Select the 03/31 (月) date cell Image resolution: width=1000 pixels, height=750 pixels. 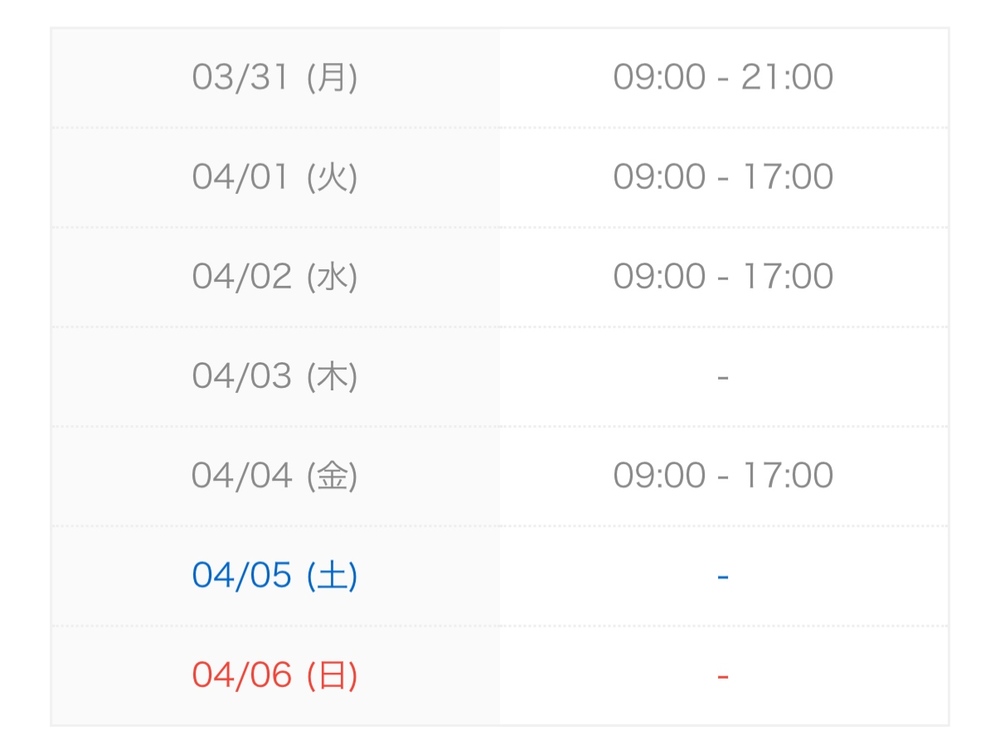pyautogui.click(x=275, y=77)
